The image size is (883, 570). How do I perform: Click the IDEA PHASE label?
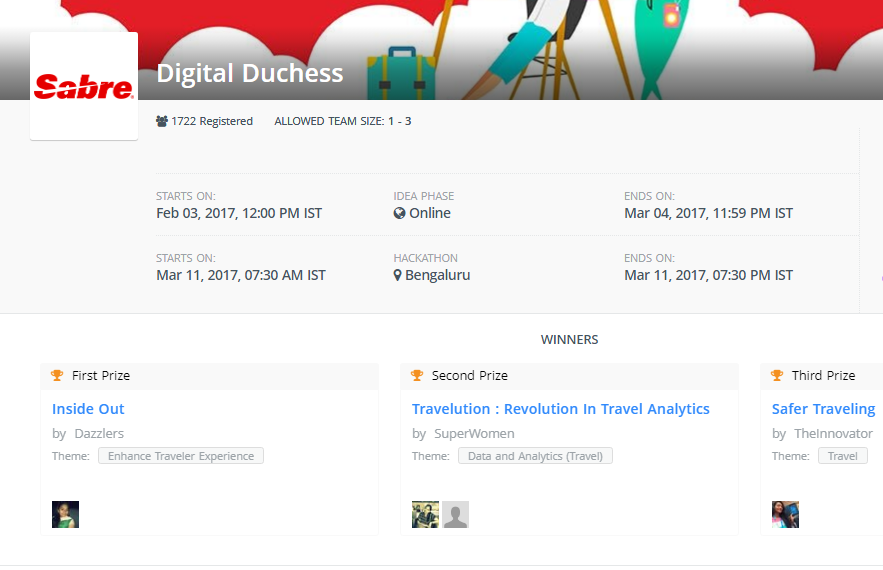coord(423,196)
